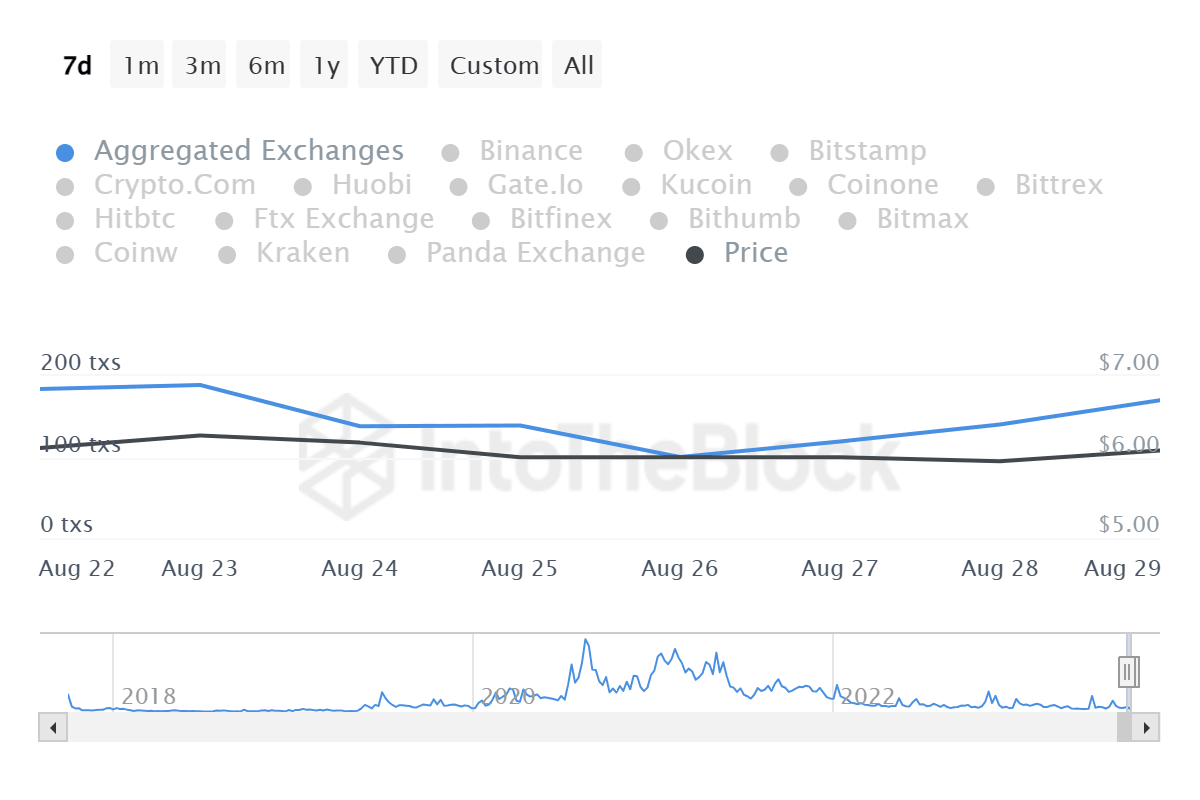Screen dimensions: 1200x800
Task: Enable the Crypto.Com legend series
Action: pyautogui.click(x=174, y=186)
